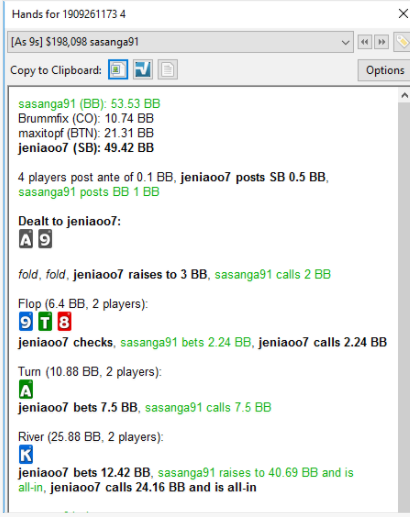Click the dealt 9 hole card
The width and height of the screenshot is (410, 517).
pyautogui.click(x=45, y=239)
